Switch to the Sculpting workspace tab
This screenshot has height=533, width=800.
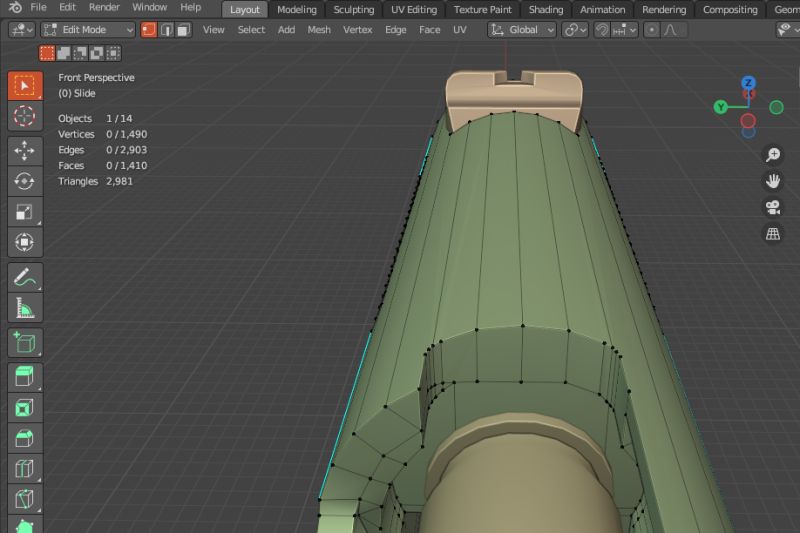point(354,9)
